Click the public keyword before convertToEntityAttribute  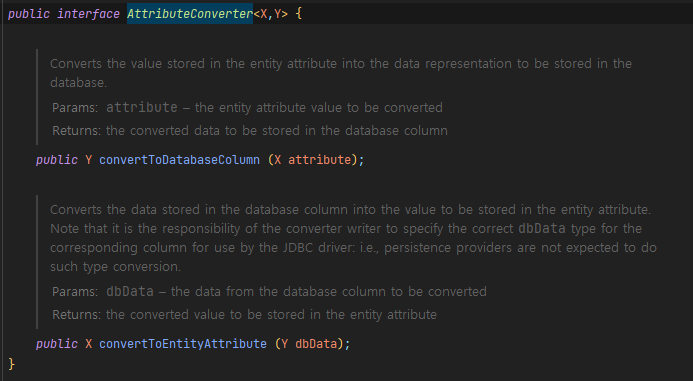tap(57, 343)
